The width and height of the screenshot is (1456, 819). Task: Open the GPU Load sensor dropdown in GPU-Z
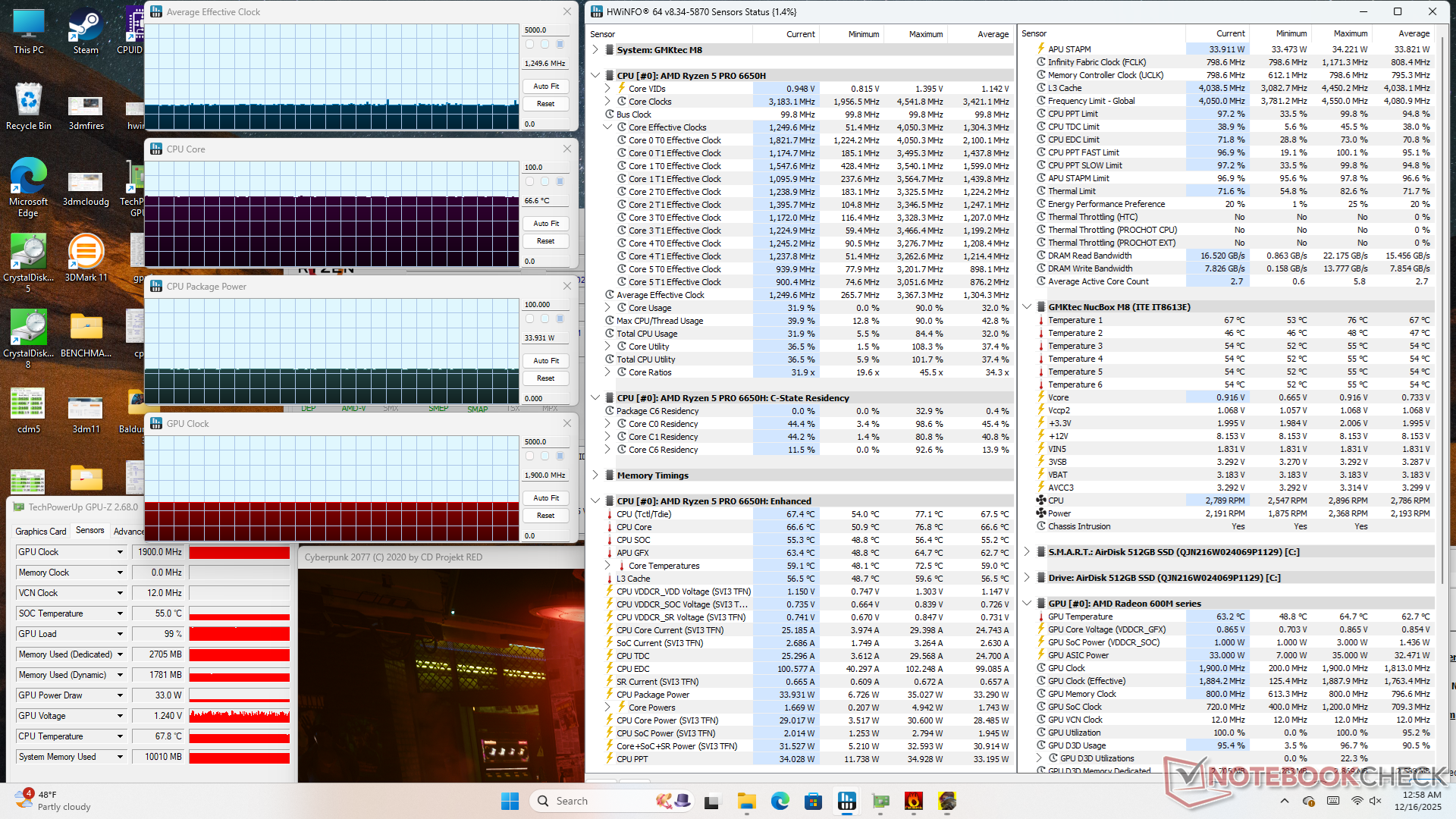[x=120, y=634]
